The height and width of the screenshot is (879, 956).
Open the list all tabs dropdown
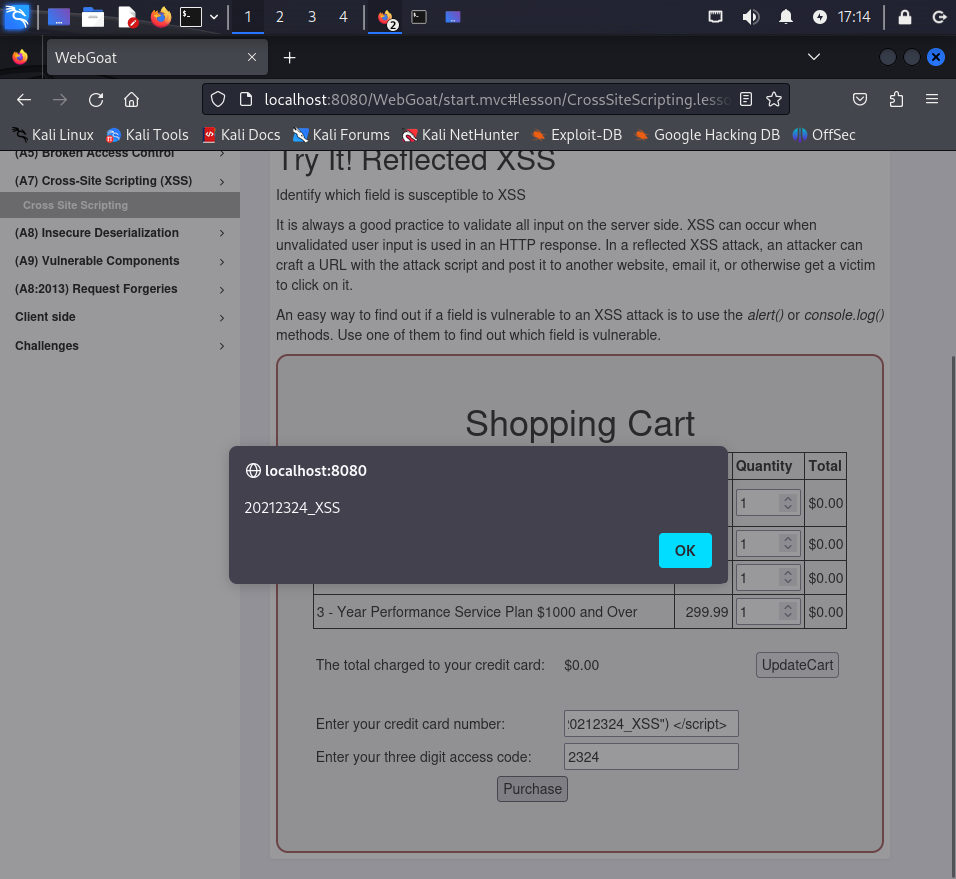(x=813, y=57)
